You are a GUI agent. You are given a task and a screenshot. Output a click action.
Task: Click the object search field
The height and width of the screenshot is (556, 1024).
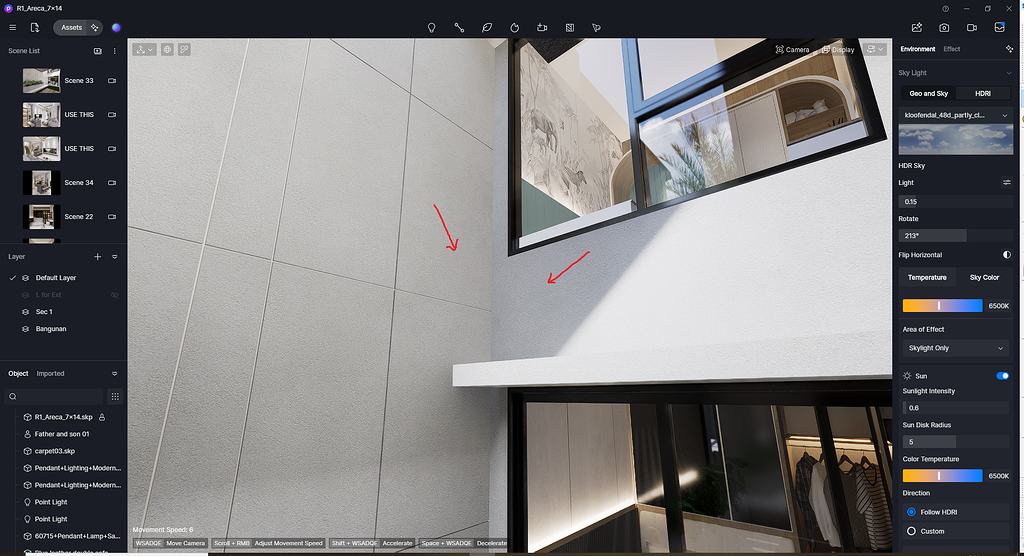click(x=54, y=397)
